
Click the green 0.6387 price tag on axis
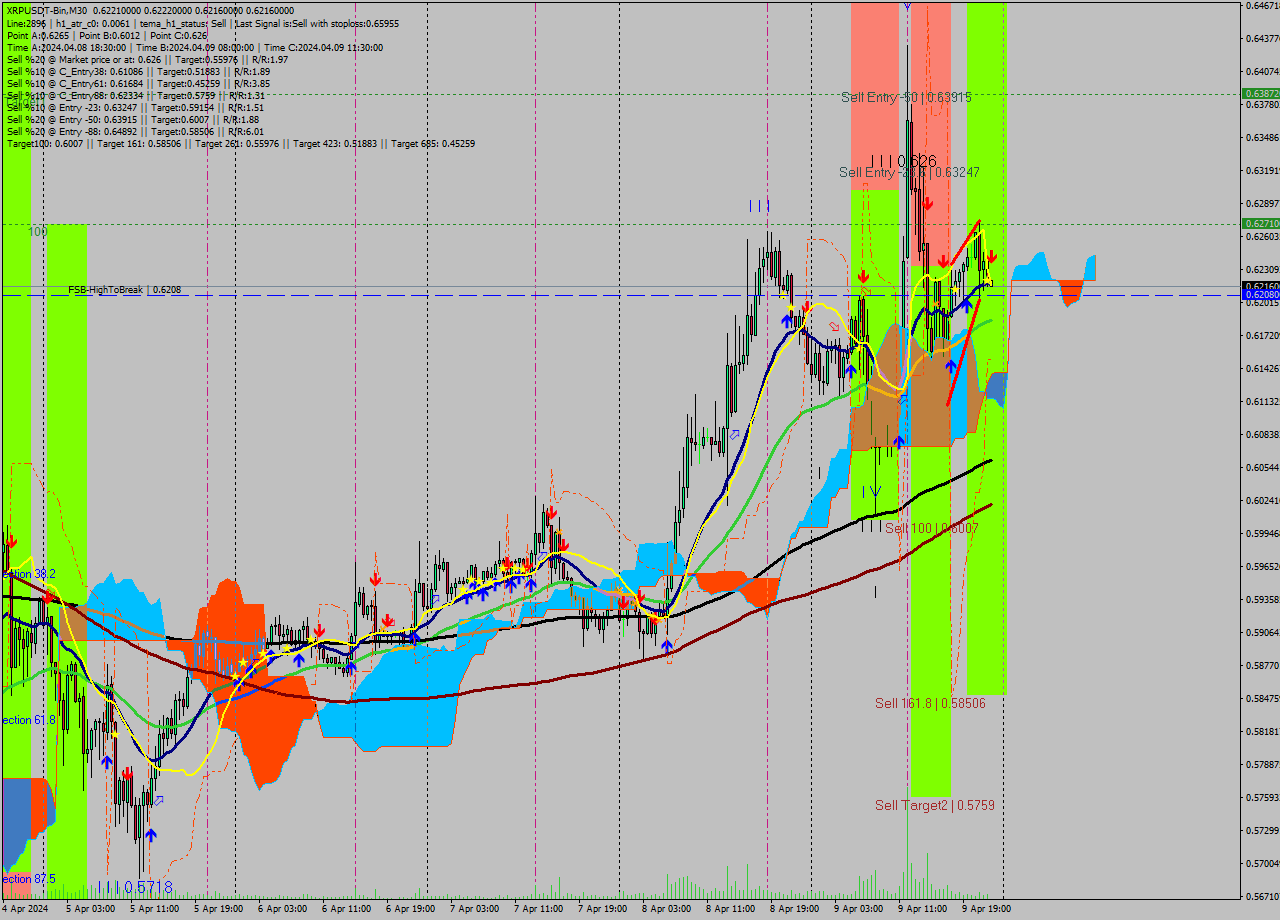pyautogui.click(x=1260, y=93)
